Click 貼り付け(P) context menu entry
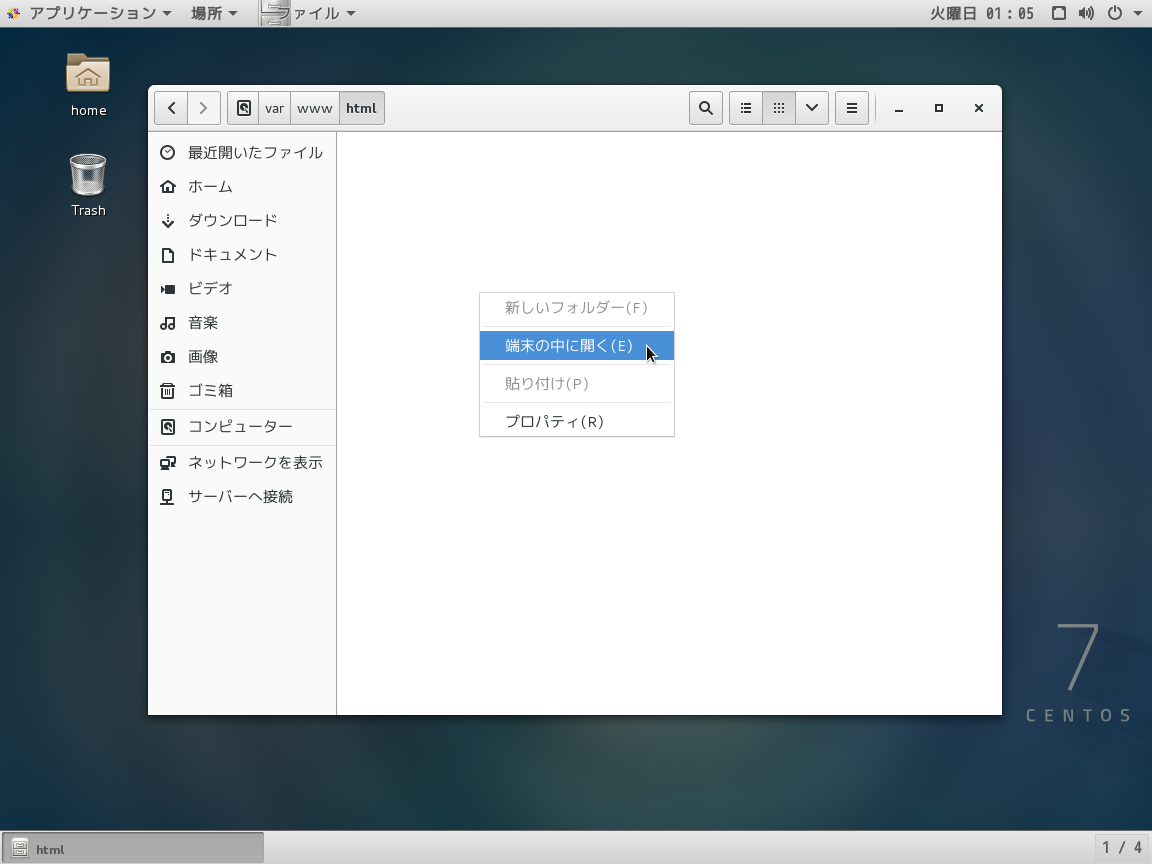The height and width of the screenshot is (864, 1152). tap(577, 384)
